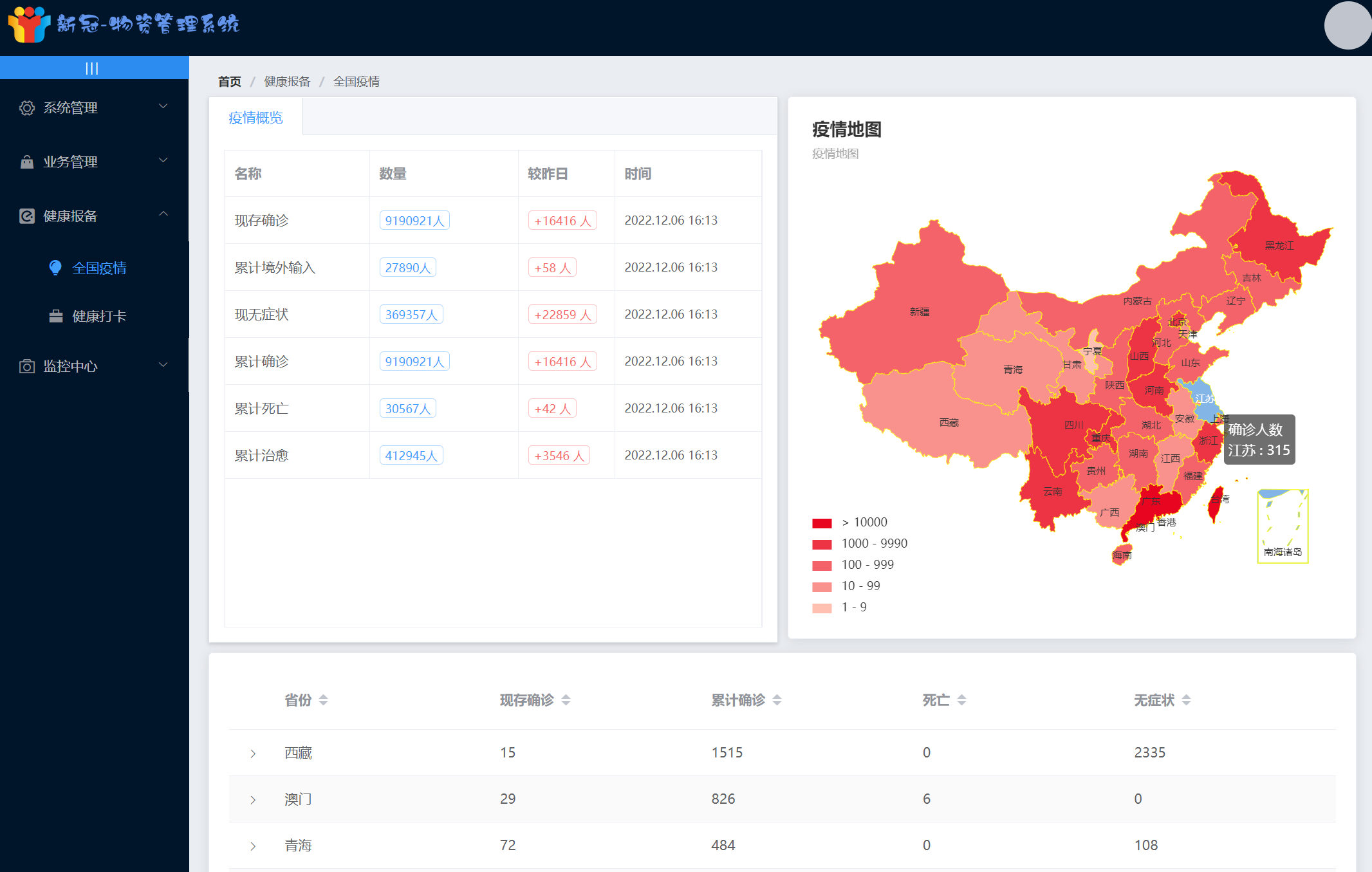
Task: Expand the 西藏 table row
Action: point(253,753)
